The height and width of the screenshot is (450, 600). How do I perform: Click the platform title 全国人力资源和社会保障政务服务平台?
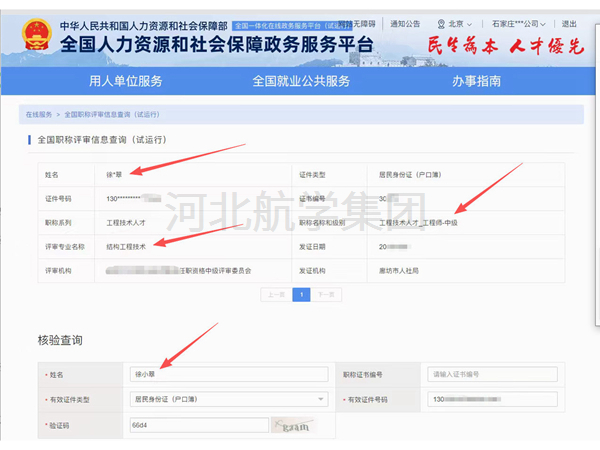point(216,44)
